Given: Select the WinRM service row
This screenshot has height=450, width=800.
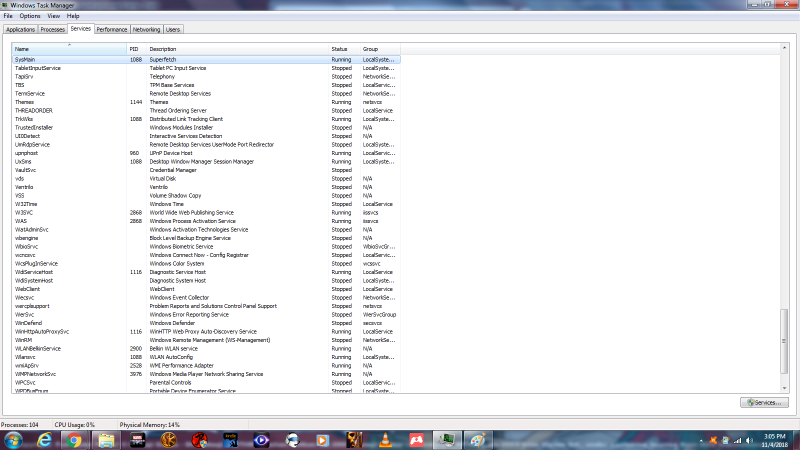Looking at the screenshot, I should (206, 340).
